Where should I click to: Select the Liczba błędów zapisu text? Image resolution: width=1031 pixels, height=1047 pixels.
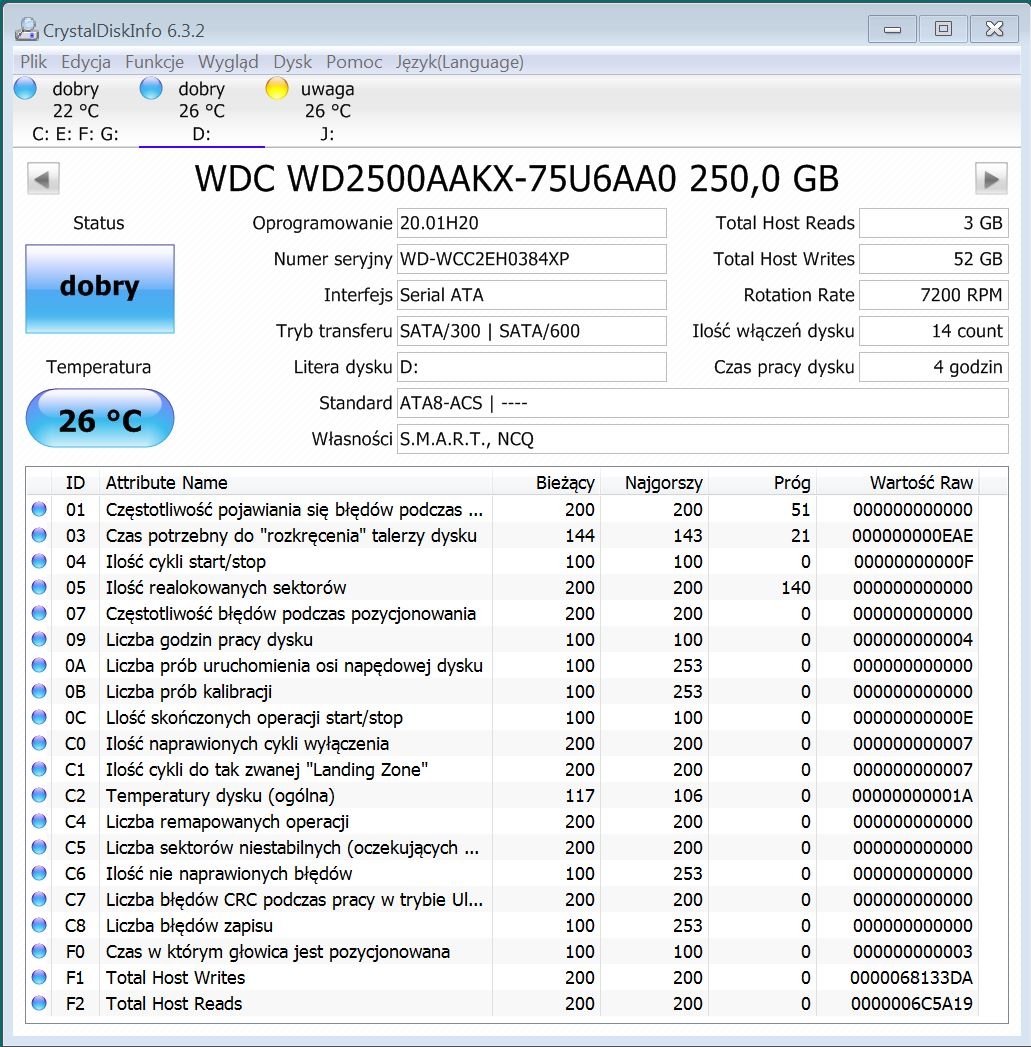point(189,926)
